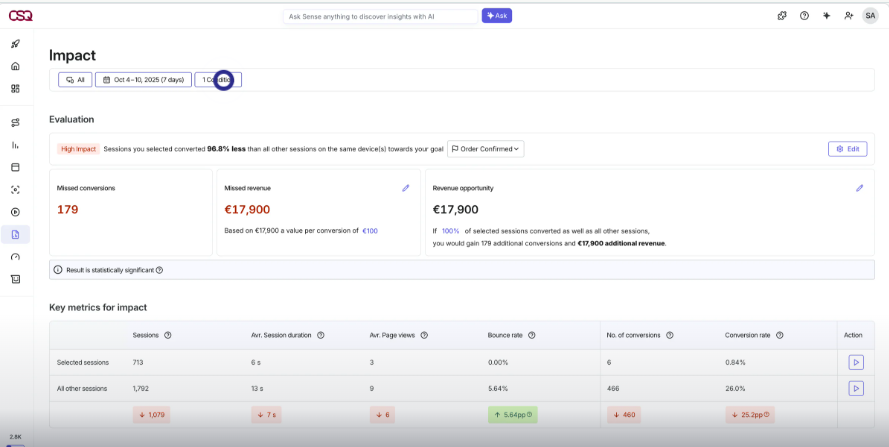Open the speed gauge icon in sidebar

click(x=15, y=257)
